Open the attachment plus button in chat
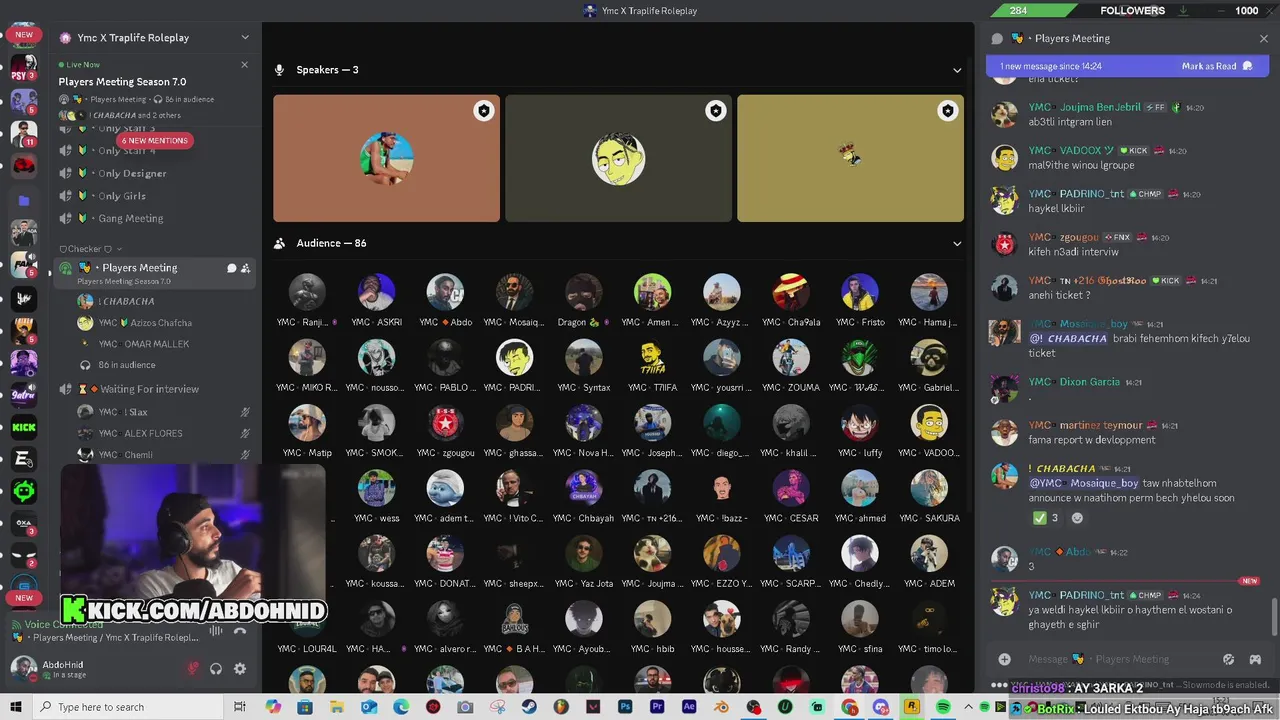Screen dimensions: 1280x720 [1004, 659]
